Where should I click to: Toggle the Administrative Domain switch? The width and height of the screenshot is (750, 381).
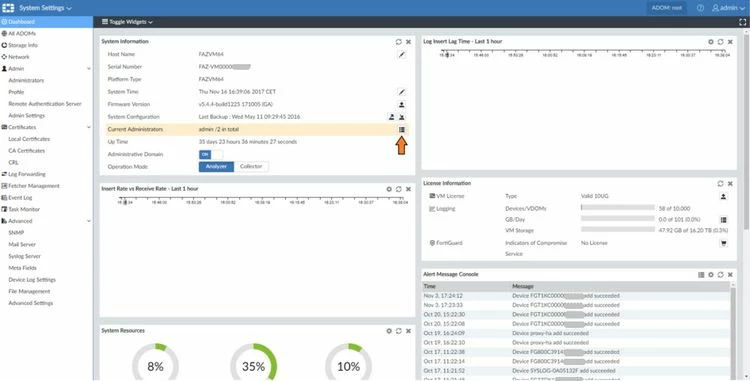(210, 154)
